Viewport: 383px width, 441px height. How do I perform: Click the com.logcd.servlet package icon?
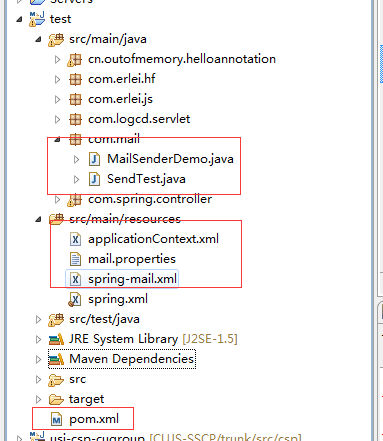pos(75,119)
